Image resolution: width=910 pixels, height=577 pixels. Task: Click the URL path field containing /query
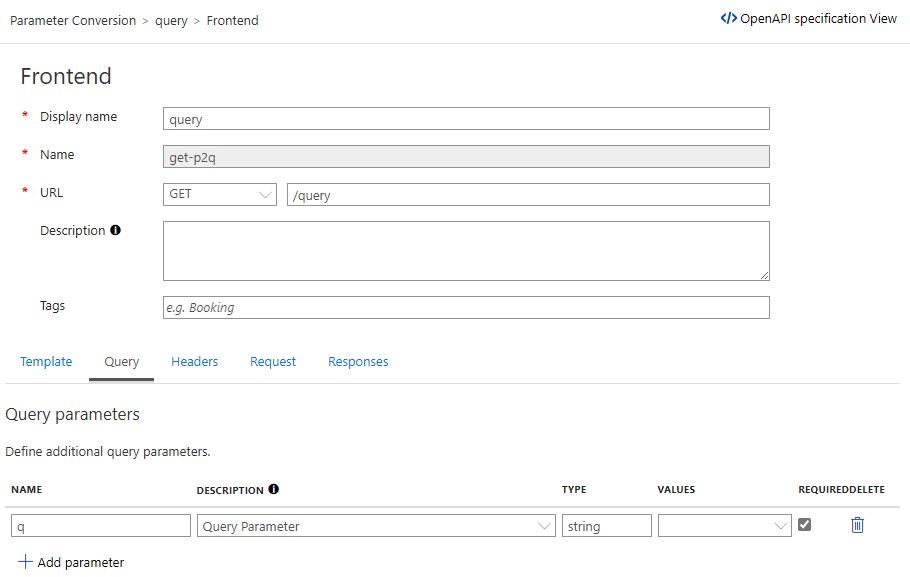tap(528, 195)
